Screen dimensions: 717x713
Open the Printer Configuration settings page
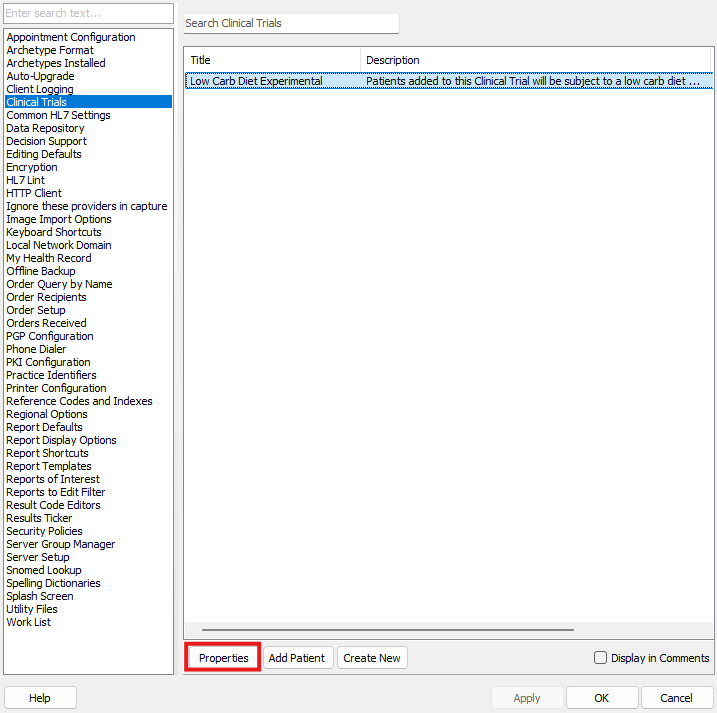tap(56, 388)
